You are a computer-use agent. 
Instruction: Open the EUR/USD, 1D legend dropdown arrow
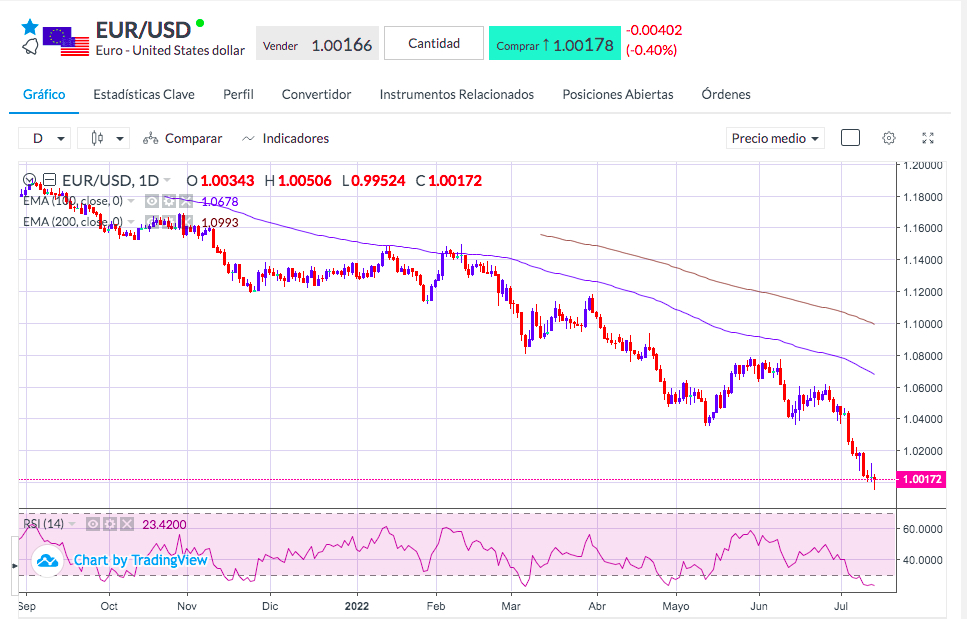(x=167, y=181)
